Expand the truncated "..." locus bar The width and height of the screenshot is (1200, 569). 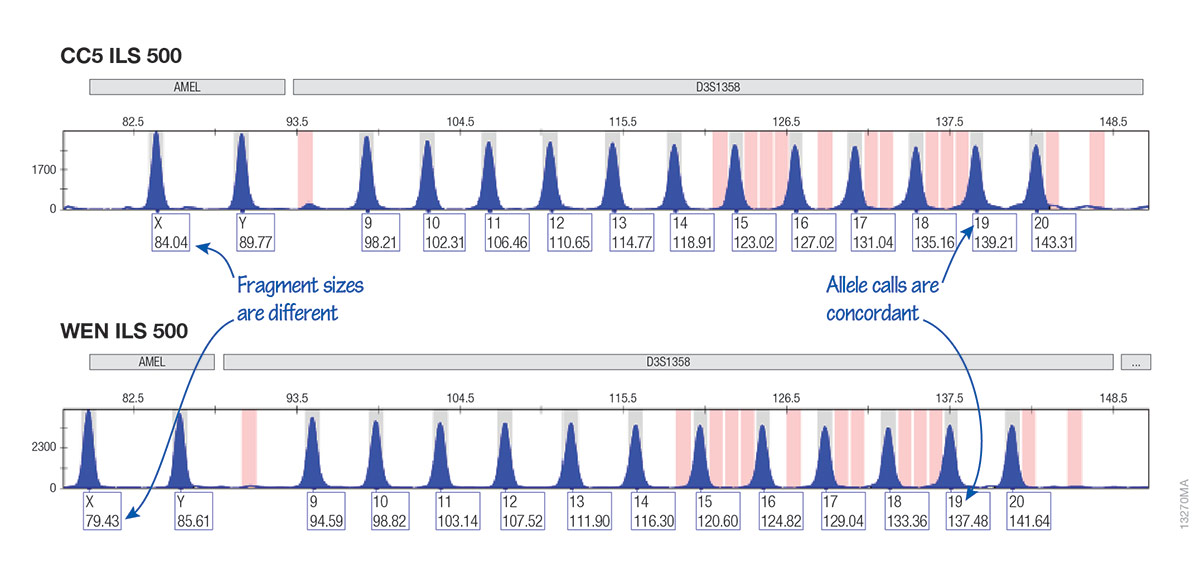(x=1135, y=361)
